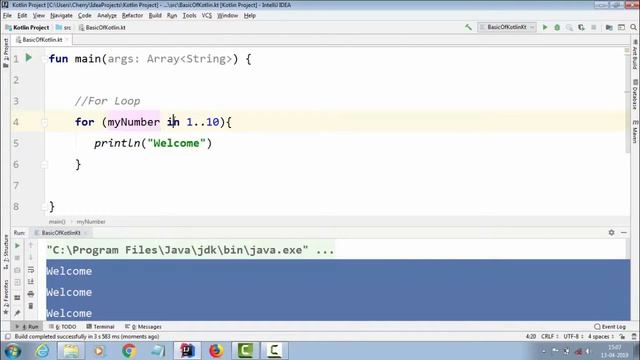Open the Build menu

tap(155, 16)
